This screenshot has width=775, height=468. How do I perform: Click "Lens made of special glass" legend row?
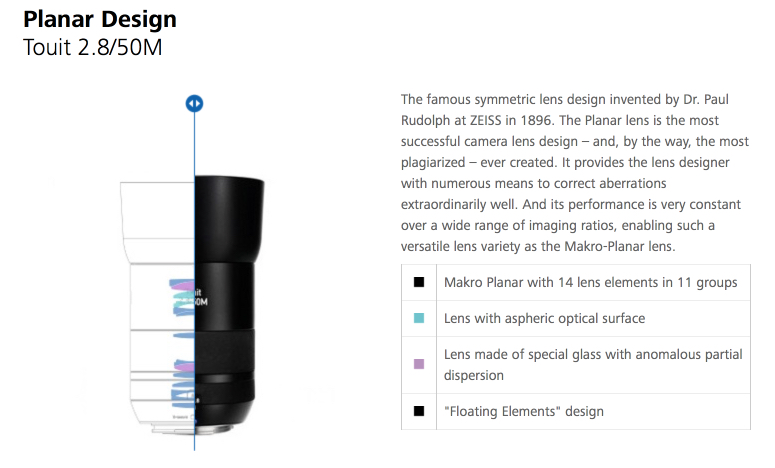(576, 365)
